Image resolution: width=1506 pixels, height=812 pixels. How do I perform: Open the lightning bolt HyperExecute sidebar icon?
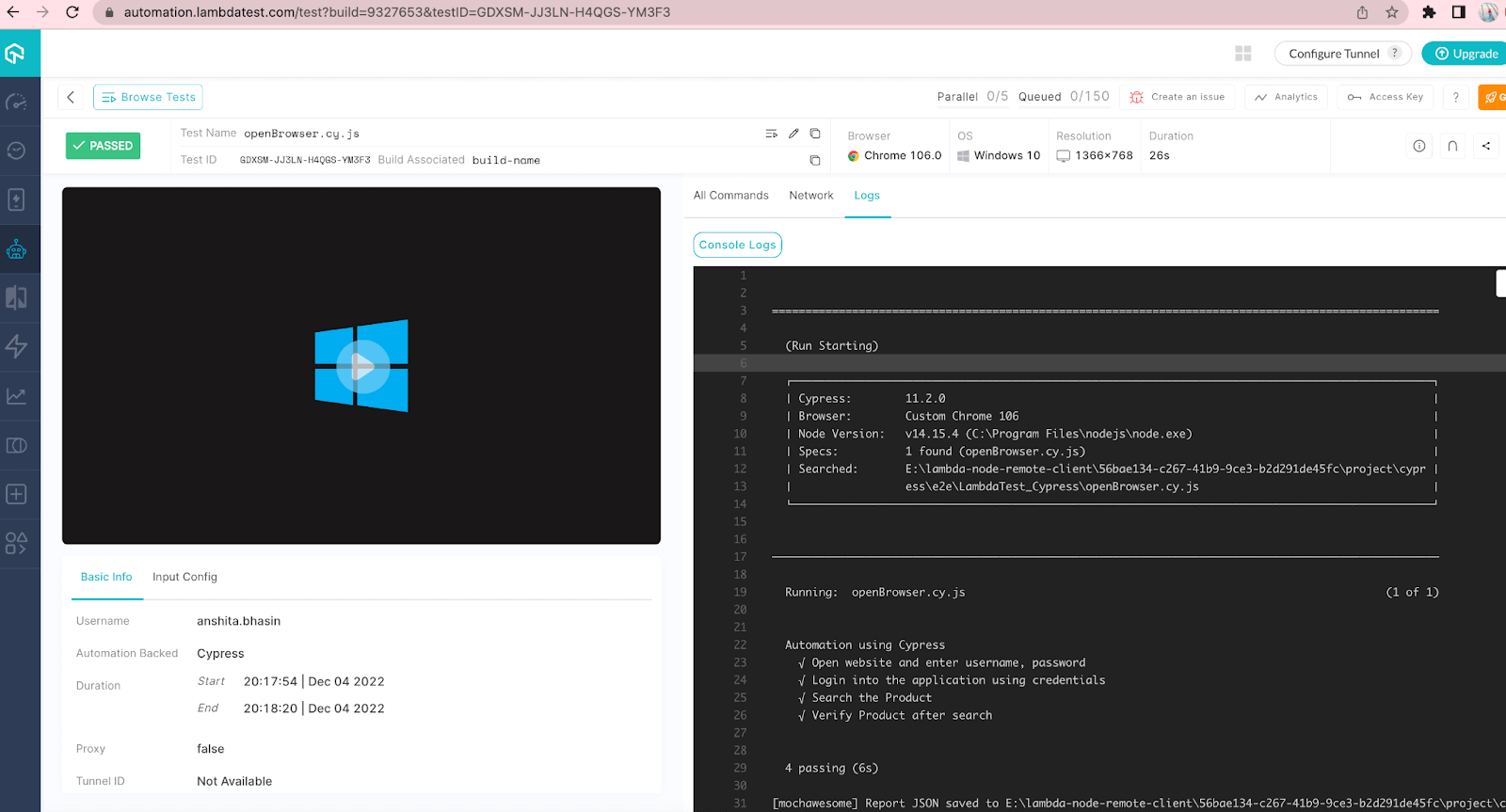[x=17, y=346]
